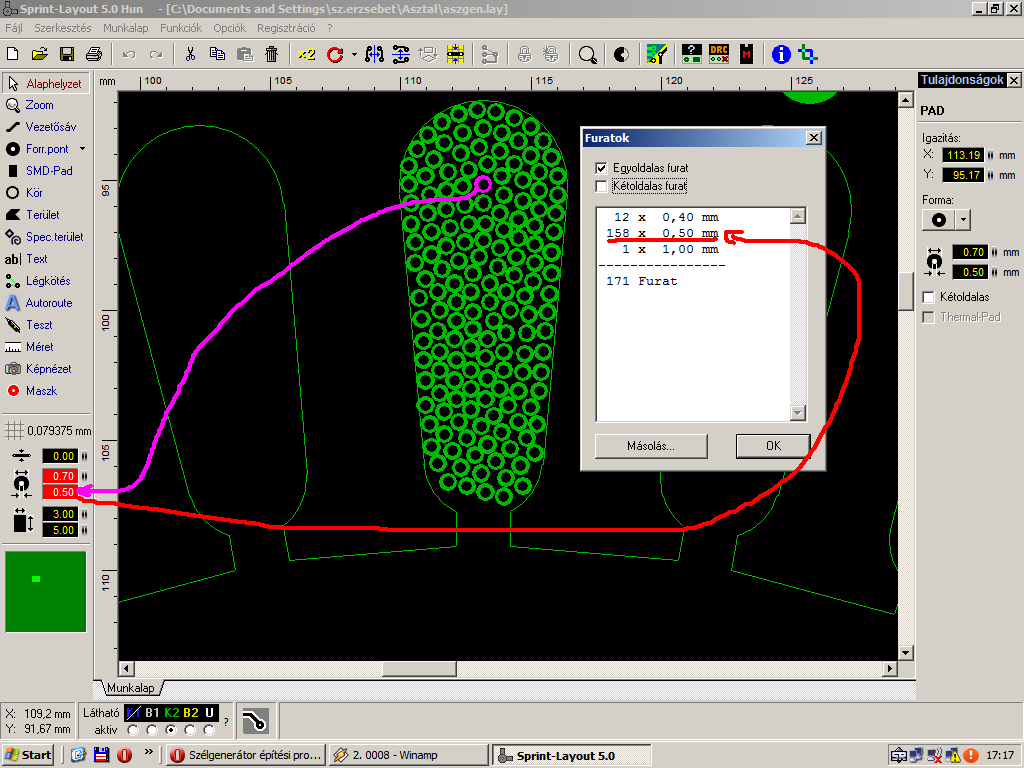The width and height of the screenshot is (1024, 768).
Task: Set B1 layer as active radio
Action: click(152, 729)
